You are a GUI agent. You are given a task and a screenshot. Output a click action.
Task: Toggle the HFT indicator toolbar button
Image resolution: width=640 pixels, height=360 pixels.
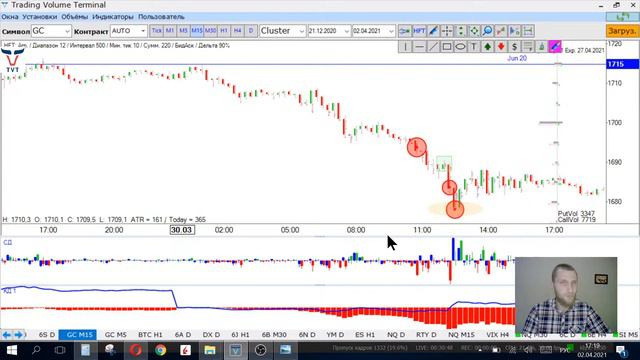419,31
